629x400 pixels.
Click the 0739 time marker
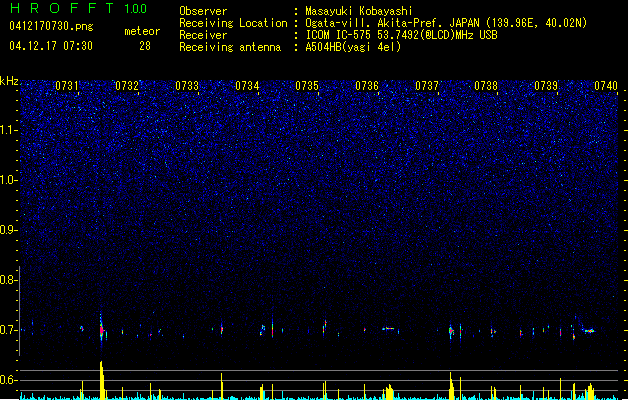pos(546,86)
